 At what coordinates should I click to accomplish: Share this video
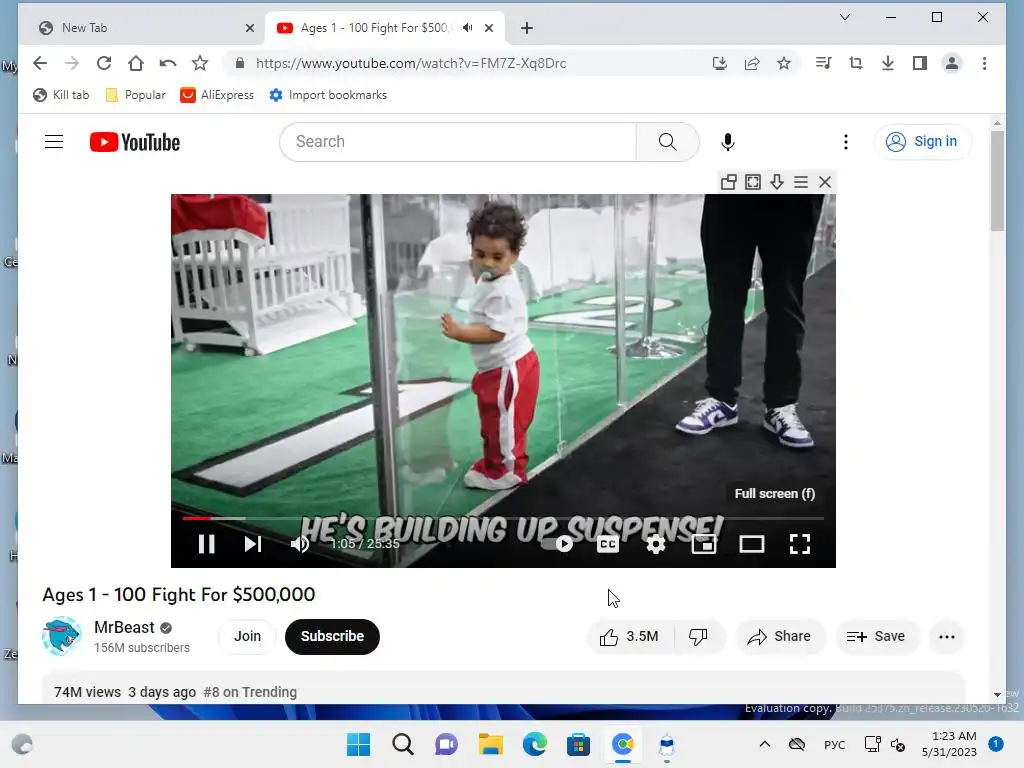click(x=780, y=637)
